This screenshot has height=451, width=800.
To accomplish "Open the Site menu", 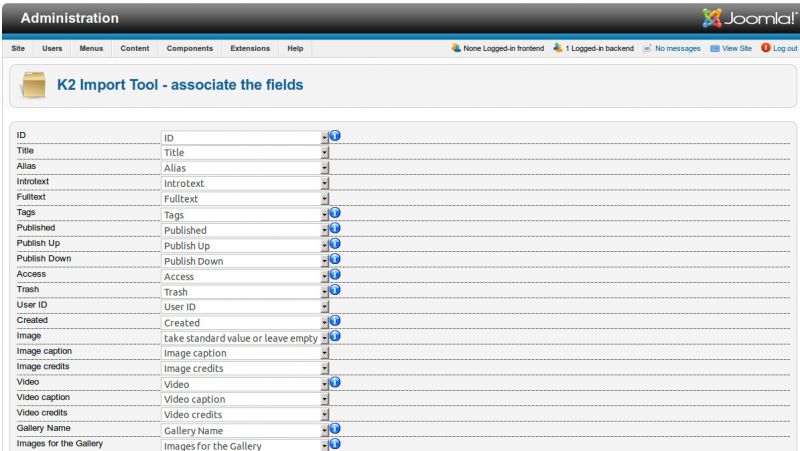I will (x=18, y=48).
